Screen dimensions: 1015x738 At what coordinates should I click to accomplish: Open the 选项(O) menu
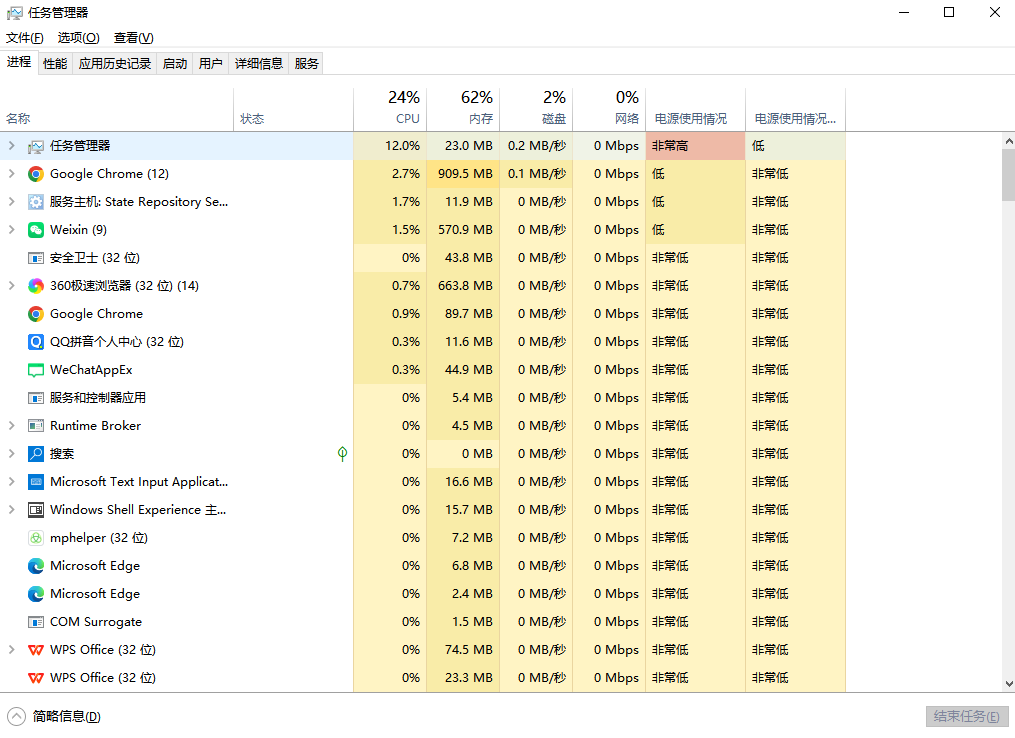click(78, 38)
